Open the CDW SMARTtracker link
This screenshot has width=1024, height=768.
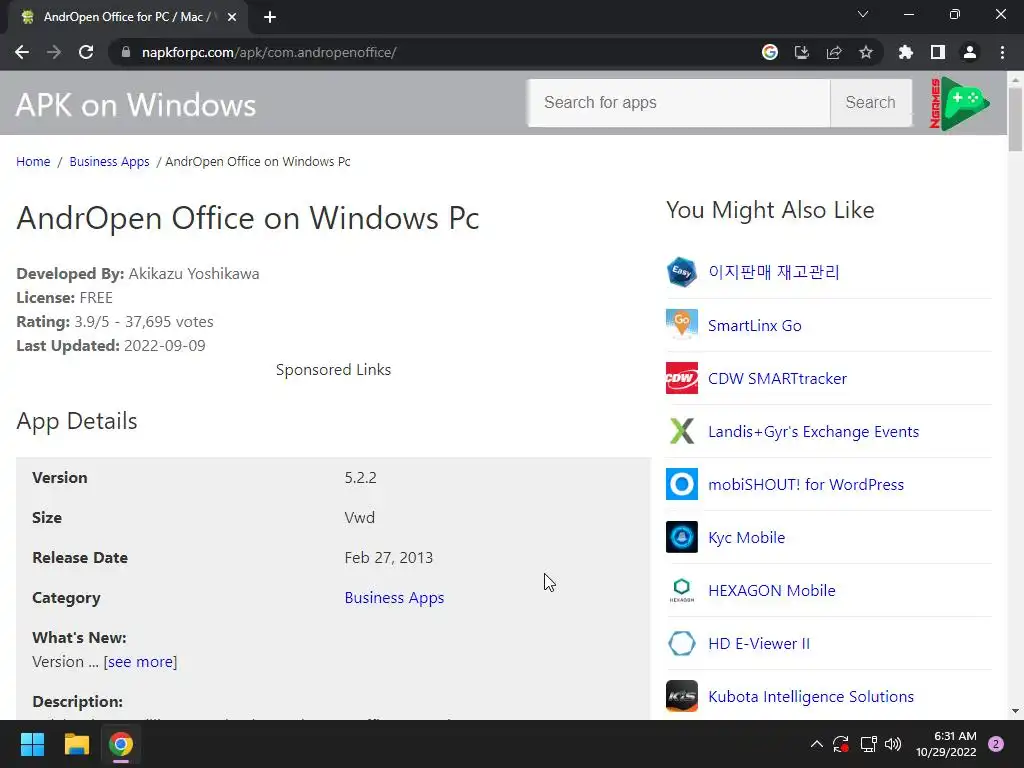click(777, 378)
